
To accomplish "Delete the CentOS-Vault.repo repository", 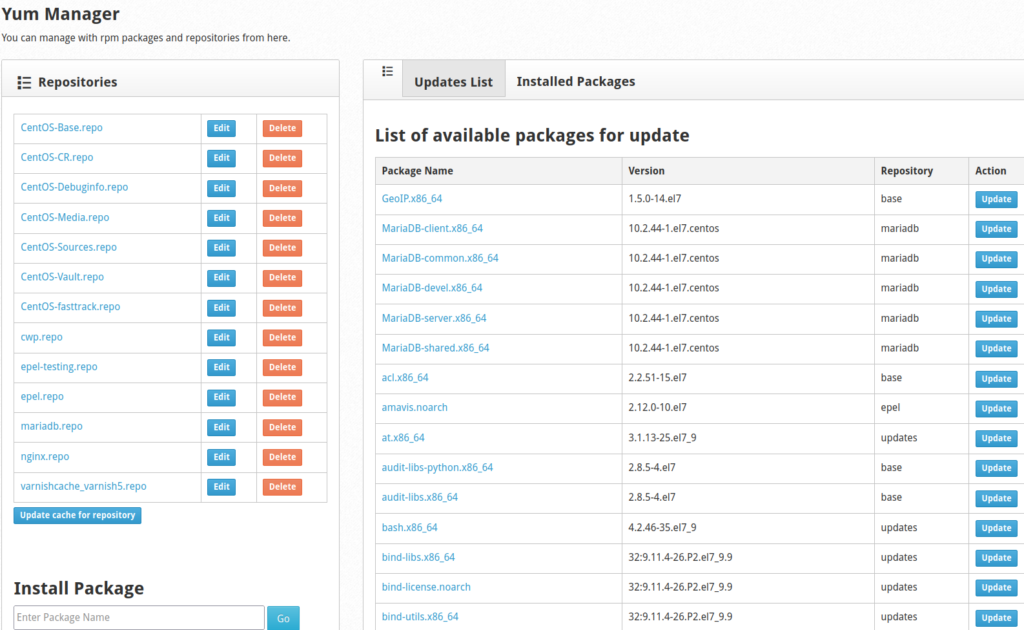I will click(282, 278).
